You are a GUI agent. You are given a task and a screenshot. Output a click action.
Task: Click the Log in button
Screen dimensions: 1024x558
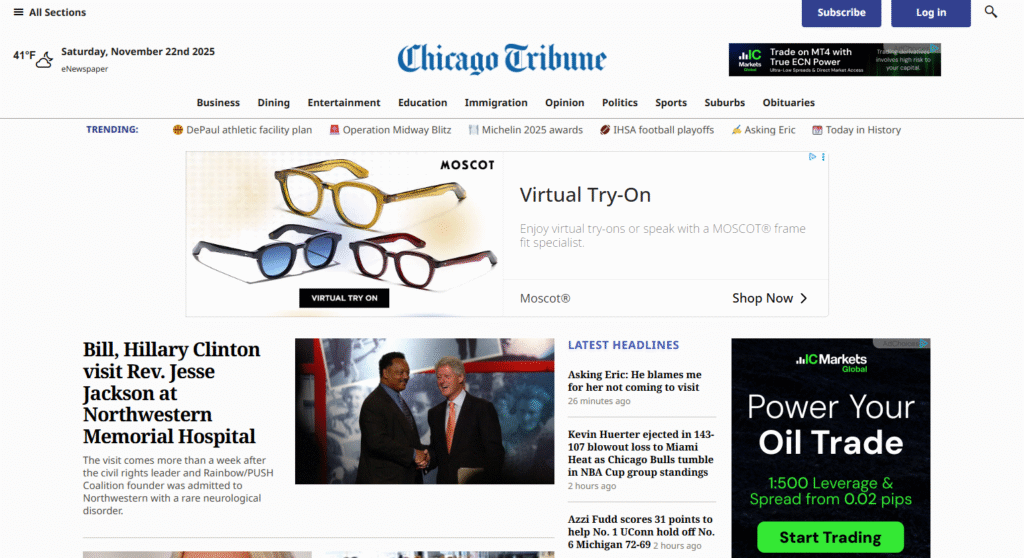pyautogui.click(x=931, y=12)
